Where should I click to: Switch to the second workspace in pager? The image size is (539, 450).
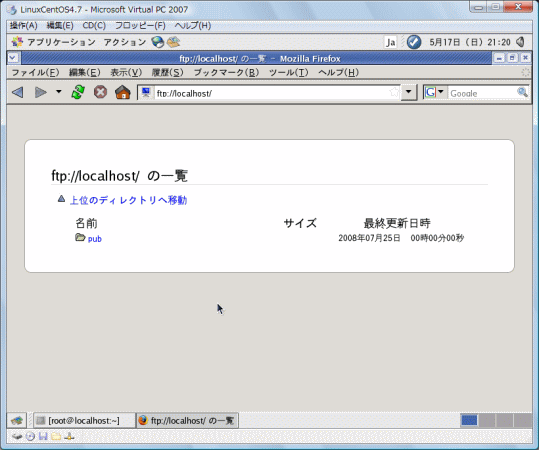point(487,420)
